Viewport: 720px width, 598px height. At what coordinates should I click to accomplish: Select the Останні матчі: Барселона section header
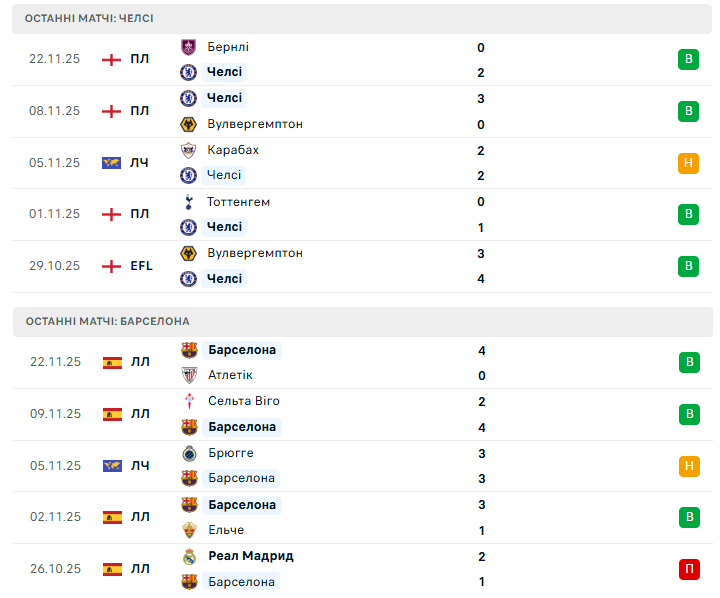(108, 321)
